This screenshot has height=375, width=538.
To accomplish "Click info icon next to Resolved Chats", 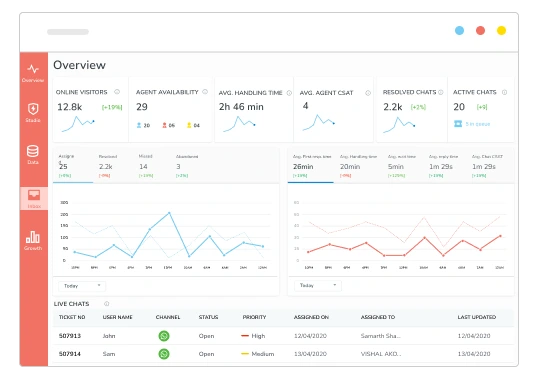I will 441,92.
